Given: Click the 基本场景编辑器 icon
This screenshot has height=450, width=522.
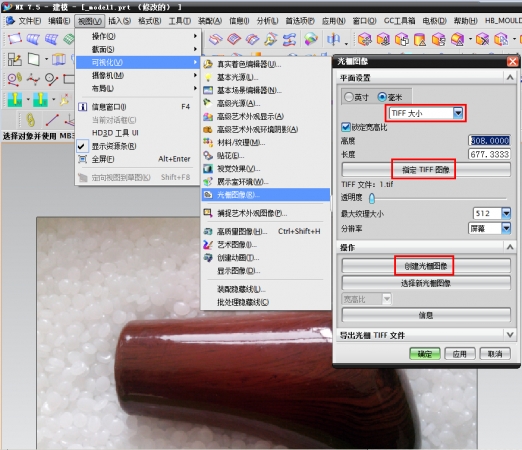Looking at the screenshot, I should (x=208, y=90).
